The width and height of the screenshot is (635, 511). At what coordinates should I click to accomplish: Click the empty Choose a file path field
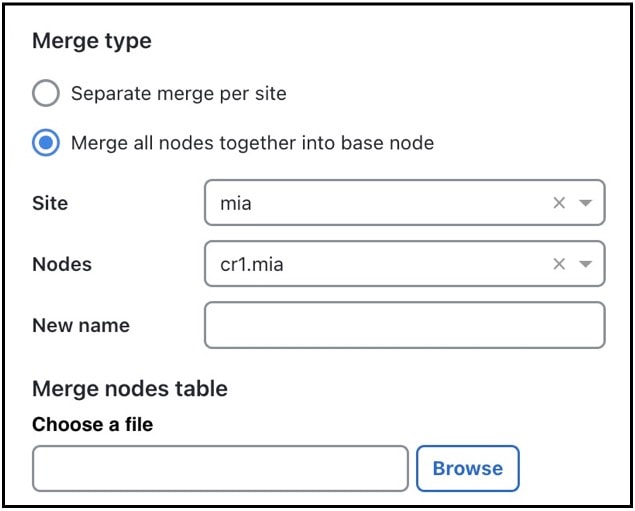pos(220,468)
